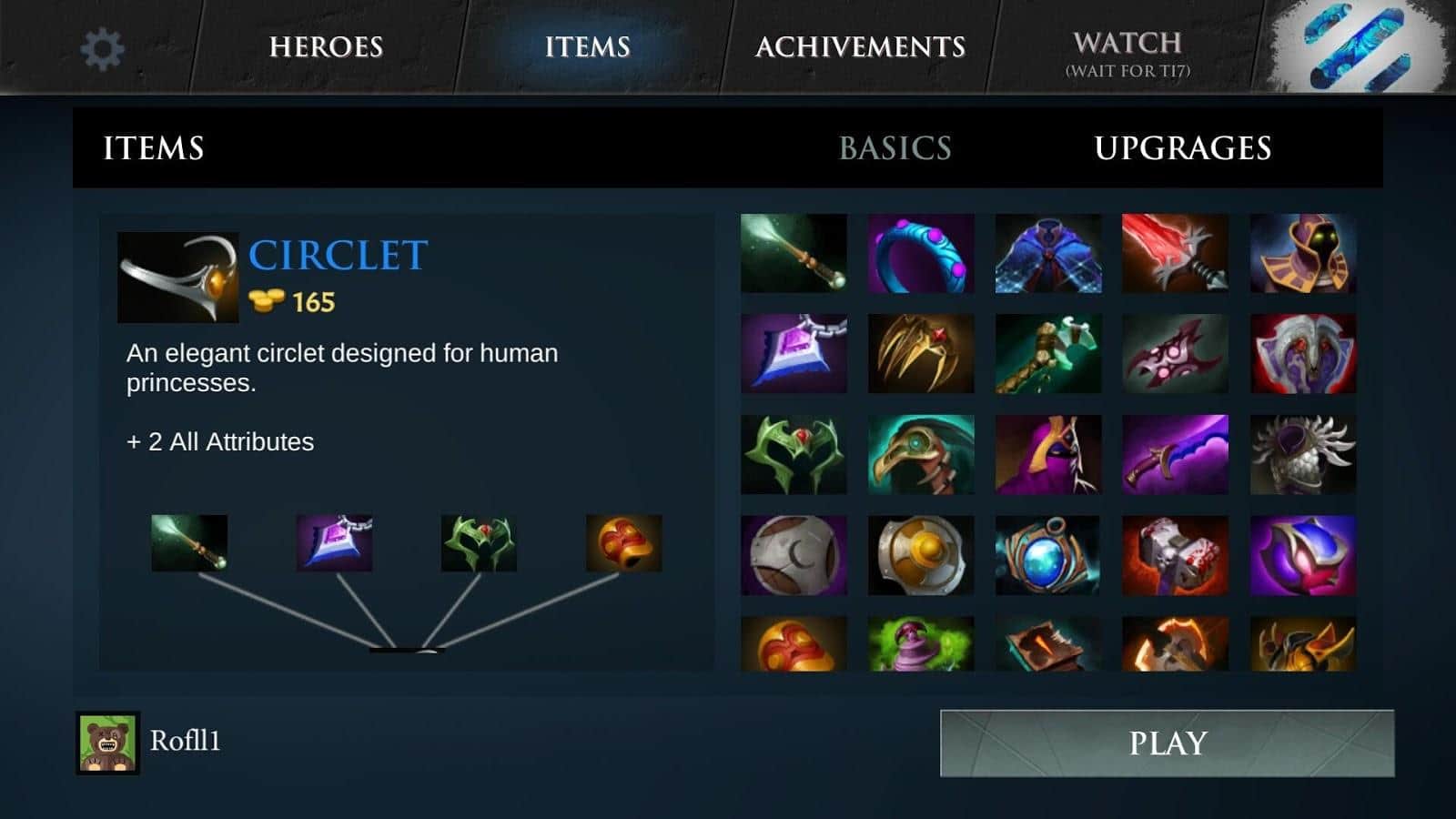Open the Rofll1 profile avatar

[x=107, y=743]
